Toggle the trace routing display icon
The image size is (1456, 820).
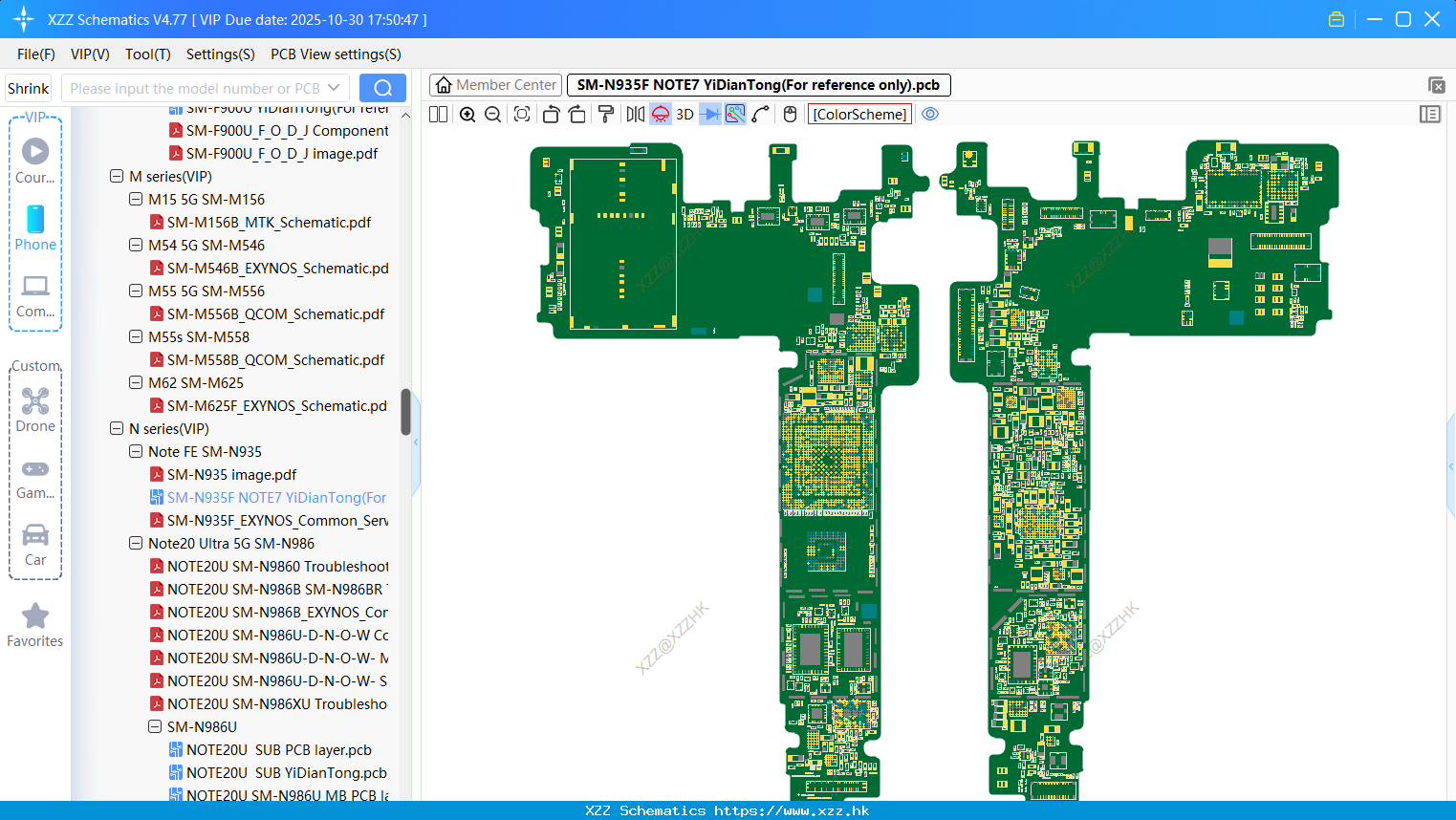[x=735, y=114]
